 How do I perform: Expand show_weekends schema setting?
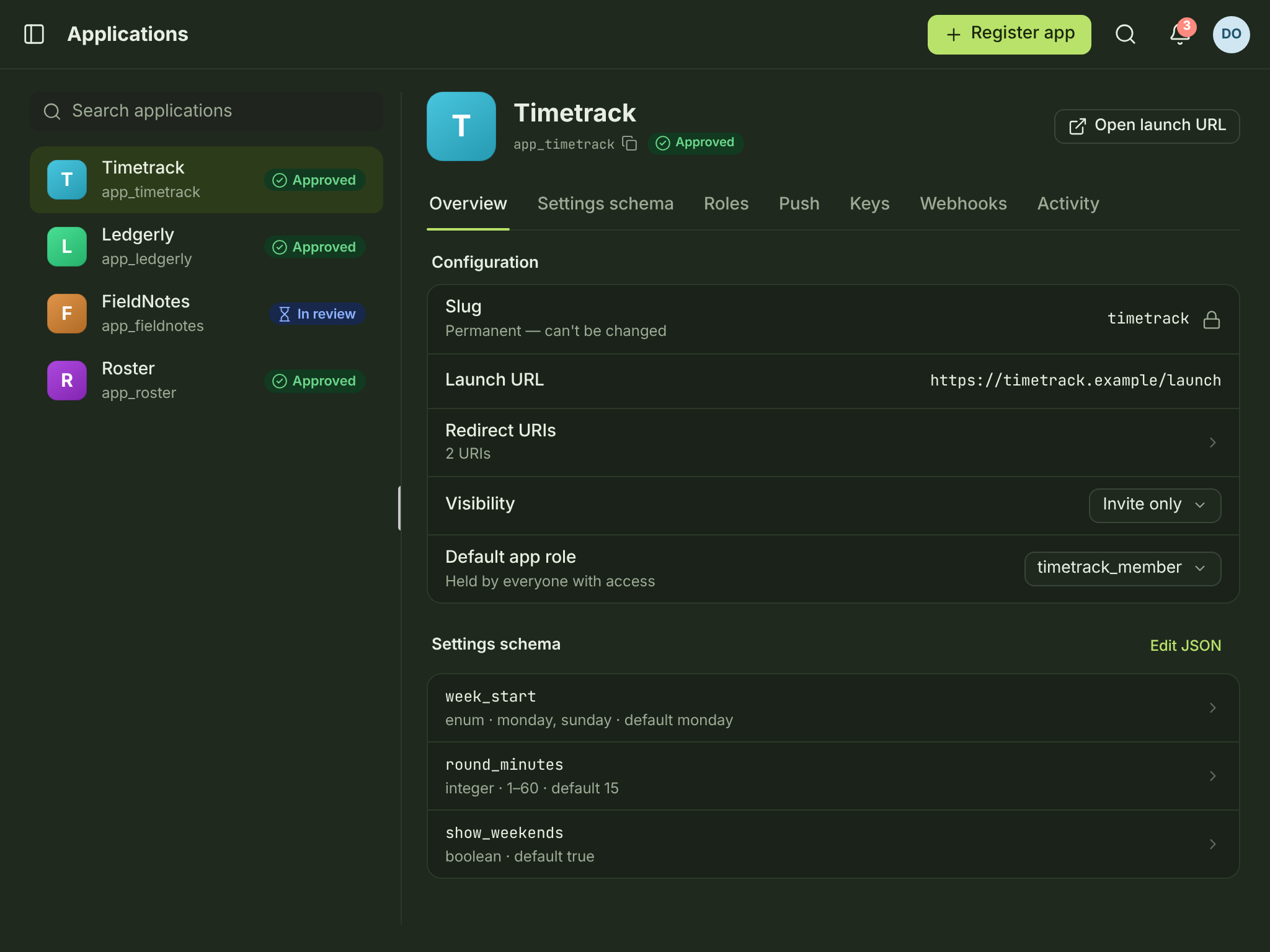click(x=833, y=844)
